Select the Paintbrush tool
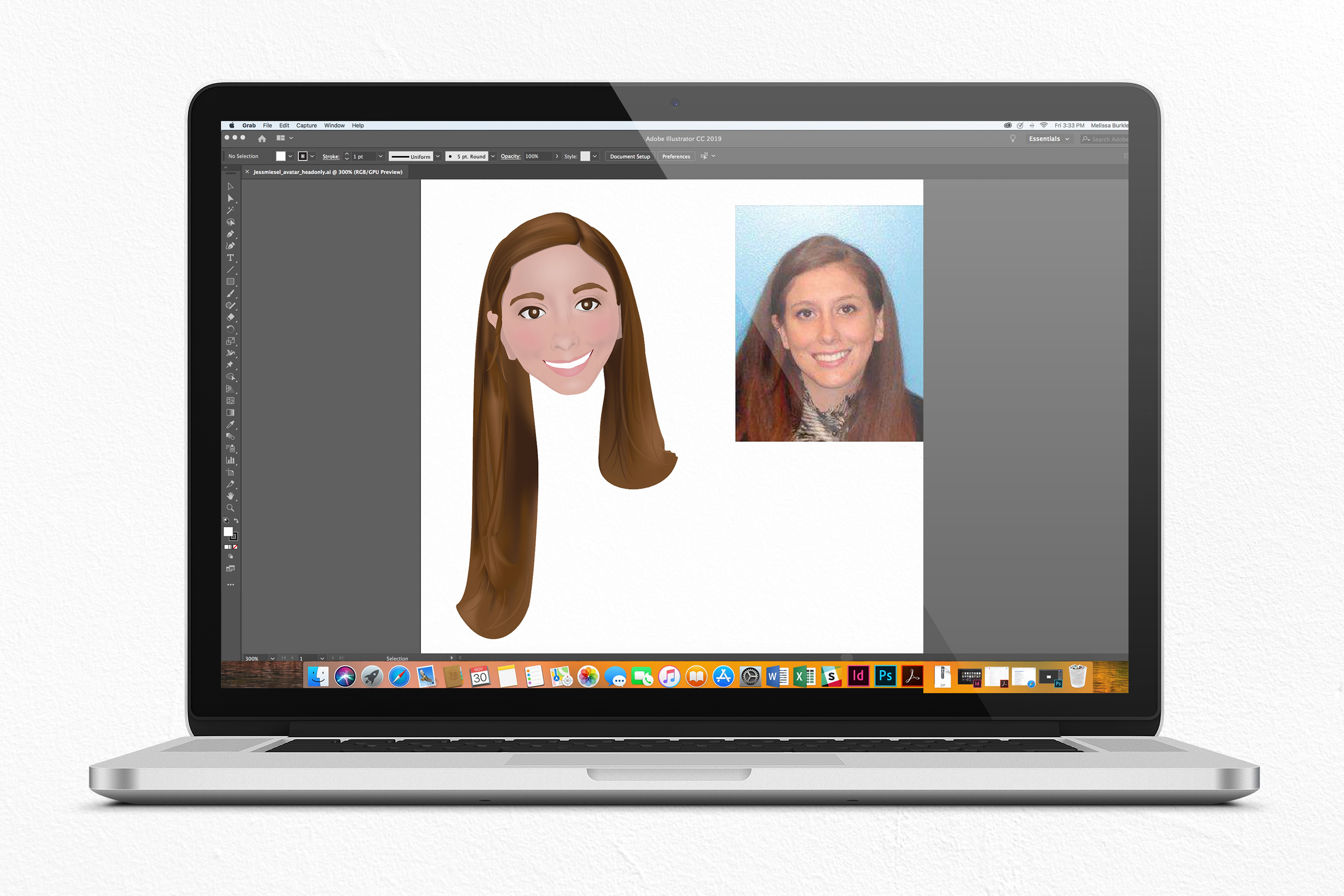 (230, 294)
